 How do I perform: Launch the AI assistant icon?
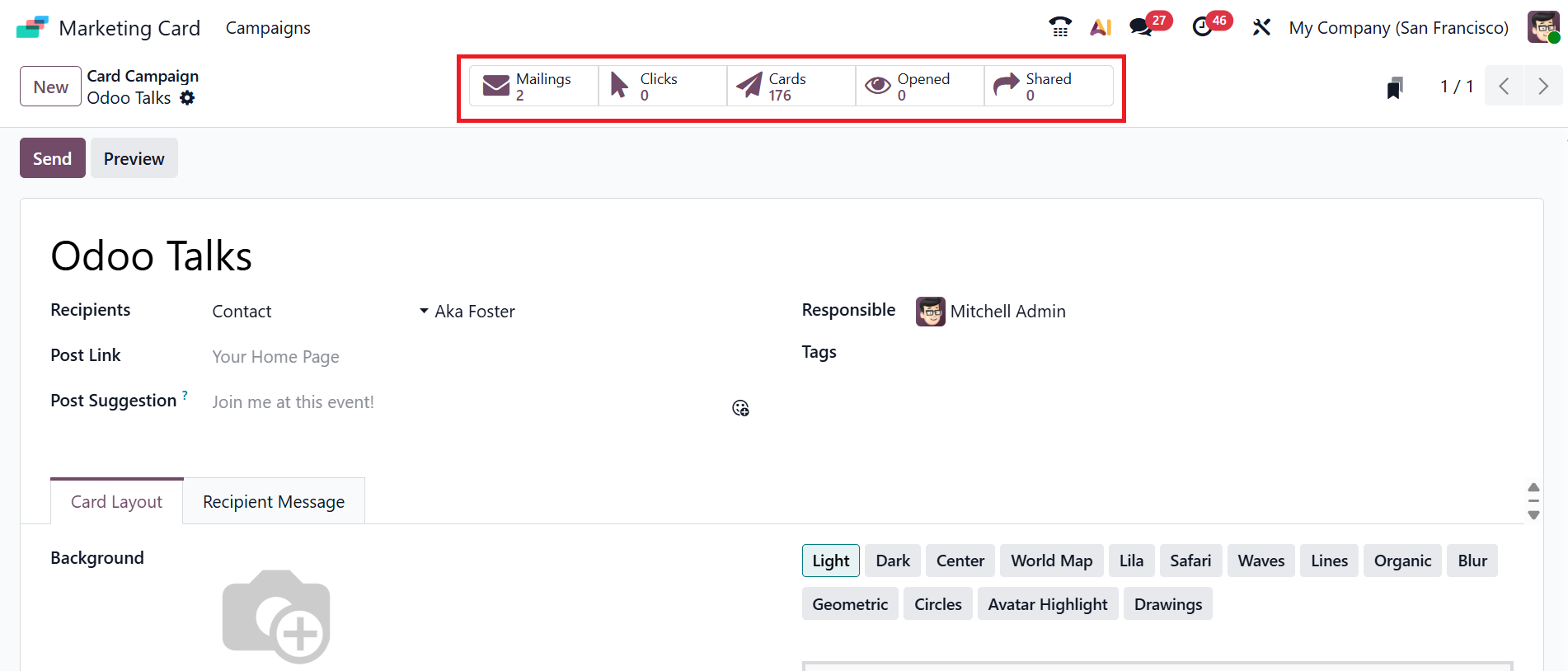click(x=1101, y=27)
